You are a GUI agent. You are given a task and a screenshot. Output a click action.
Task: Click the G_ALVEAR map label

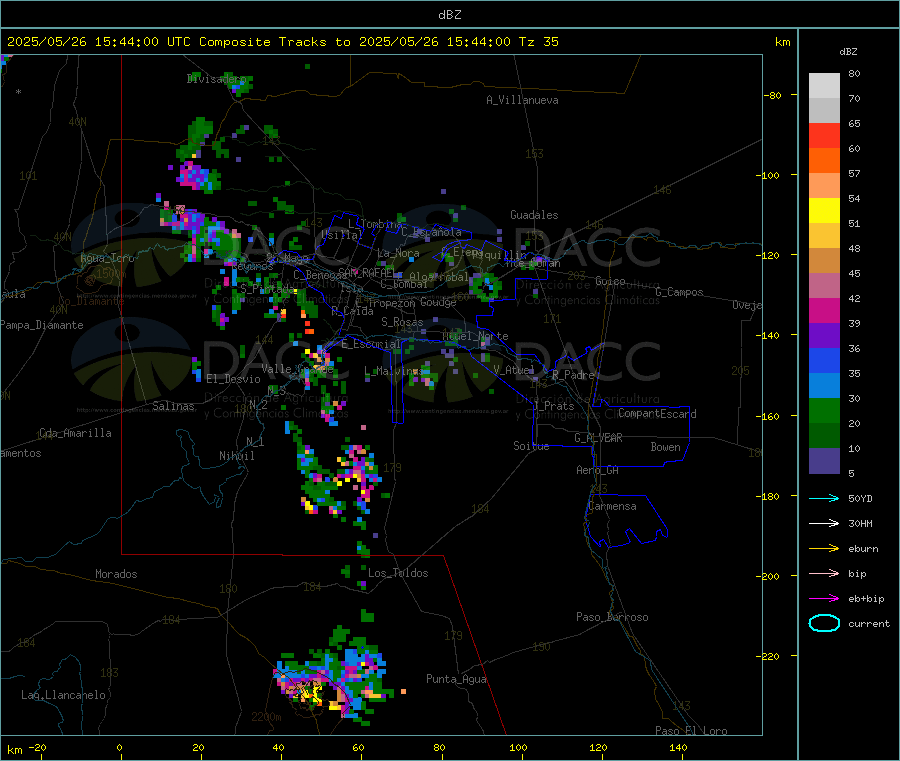point(598,438)
